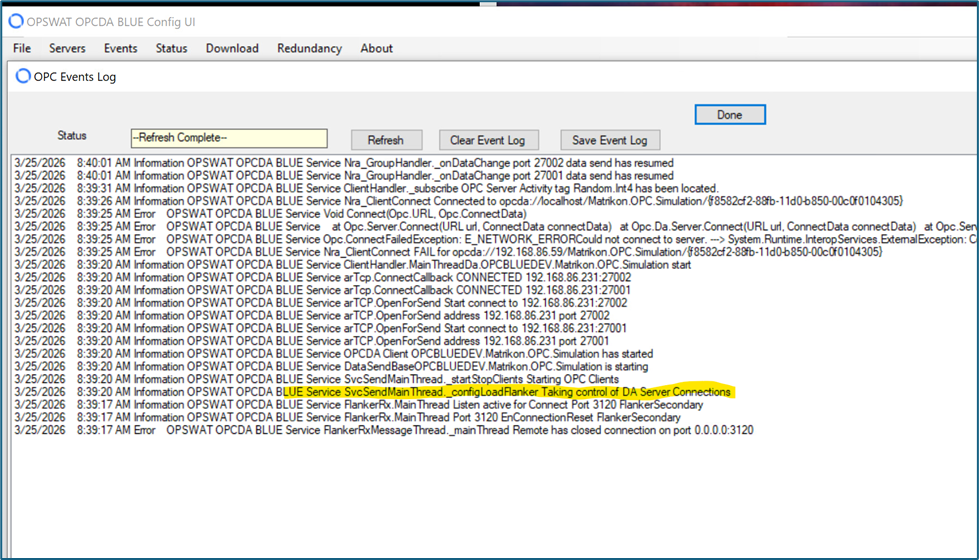Click the Refresh Complete status field
The width and height of the screenshot is (979, 560).
(229, 138)
